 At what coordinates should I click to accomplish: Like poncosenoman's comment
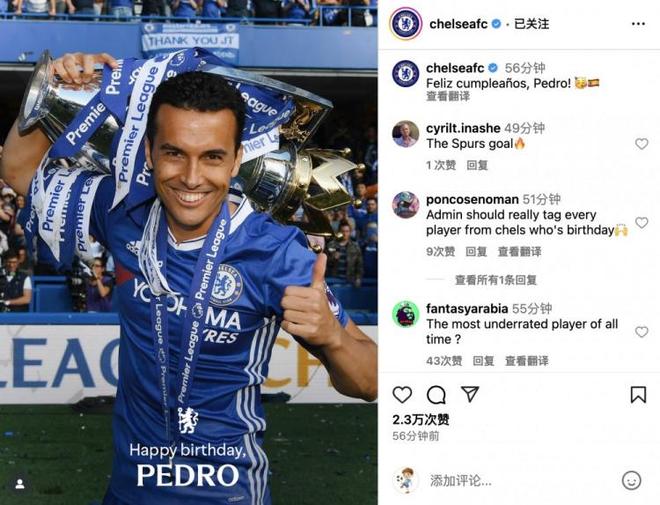click(641, 223)
